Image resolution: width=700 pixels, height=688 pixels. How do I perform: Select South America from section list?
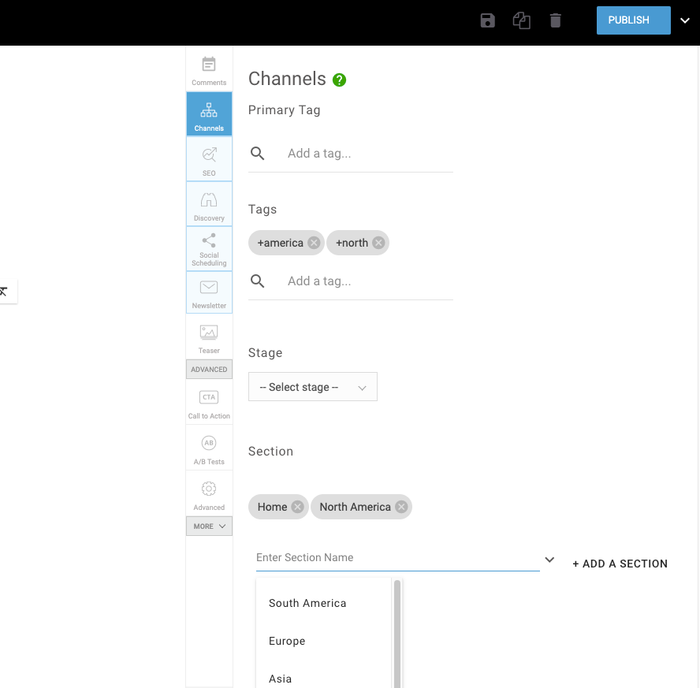tap(307, 603)
